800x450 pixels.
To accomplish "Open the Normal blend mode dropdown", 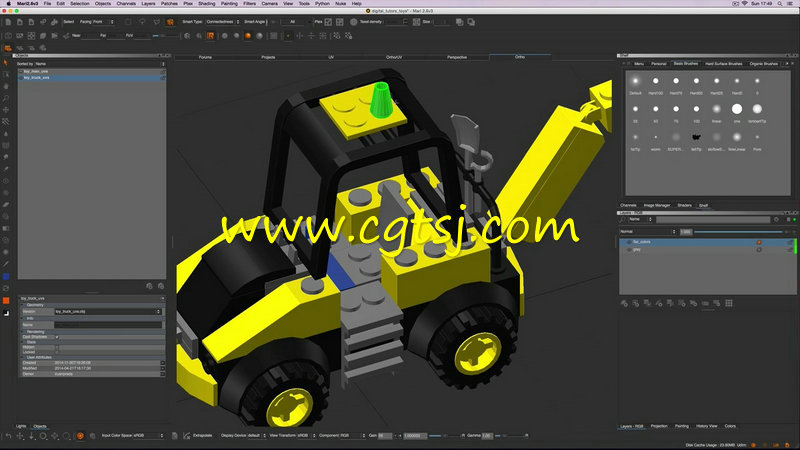I will click(x=647, y=232).
